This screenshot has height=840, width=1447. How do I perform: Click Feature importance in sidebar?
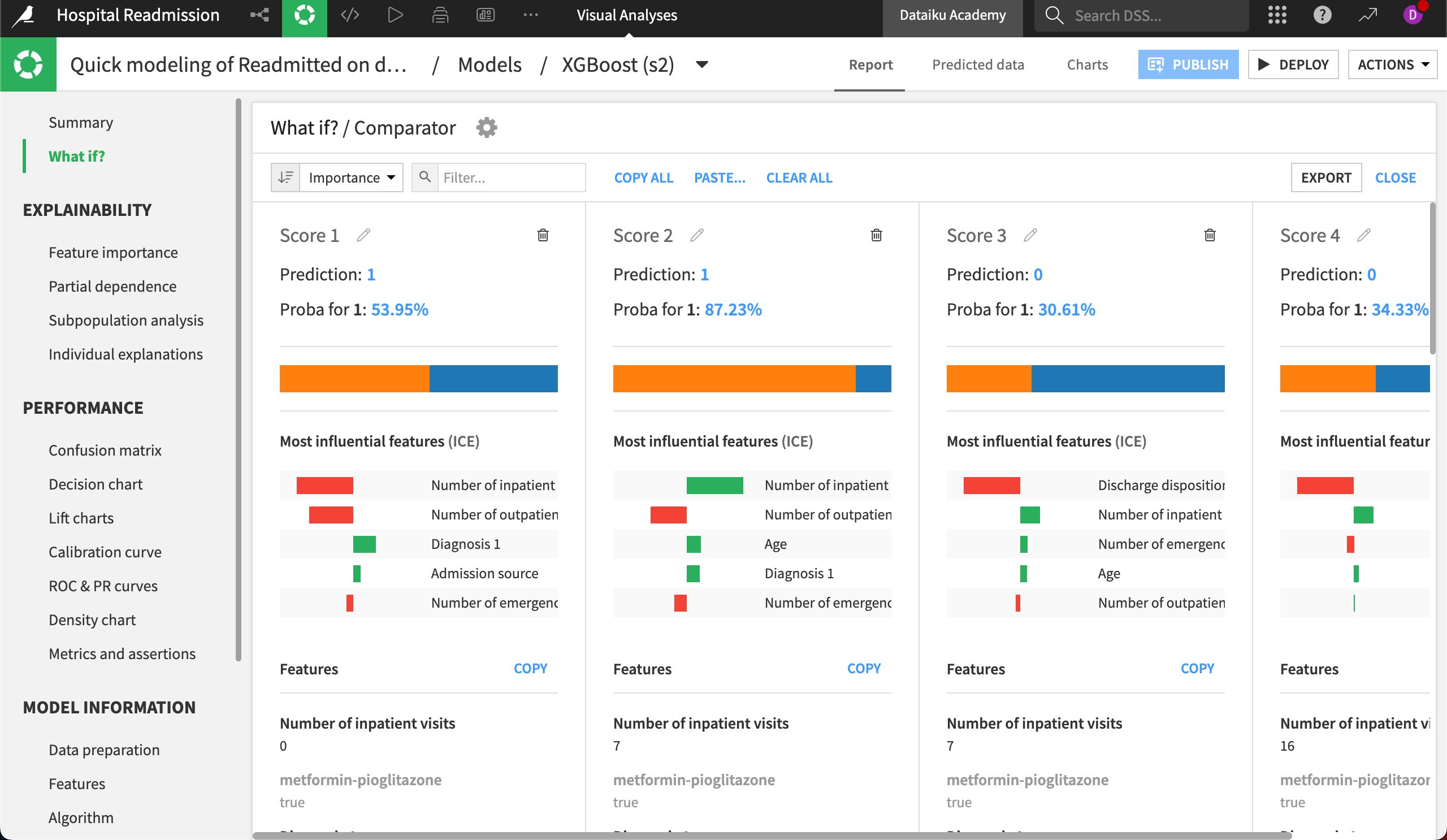coord(113,252)
